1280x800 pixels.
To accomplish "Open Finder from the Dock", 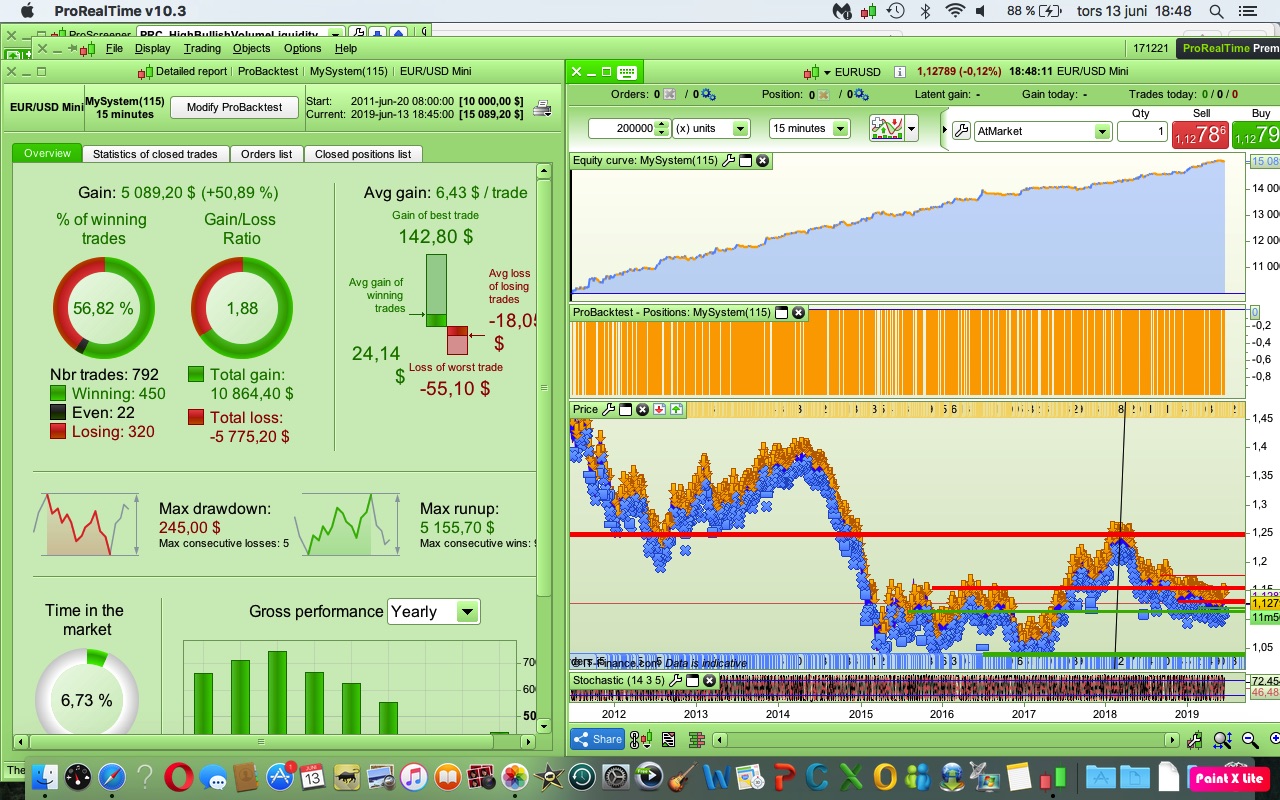I will pyautogui.click(x=45, y=777).
